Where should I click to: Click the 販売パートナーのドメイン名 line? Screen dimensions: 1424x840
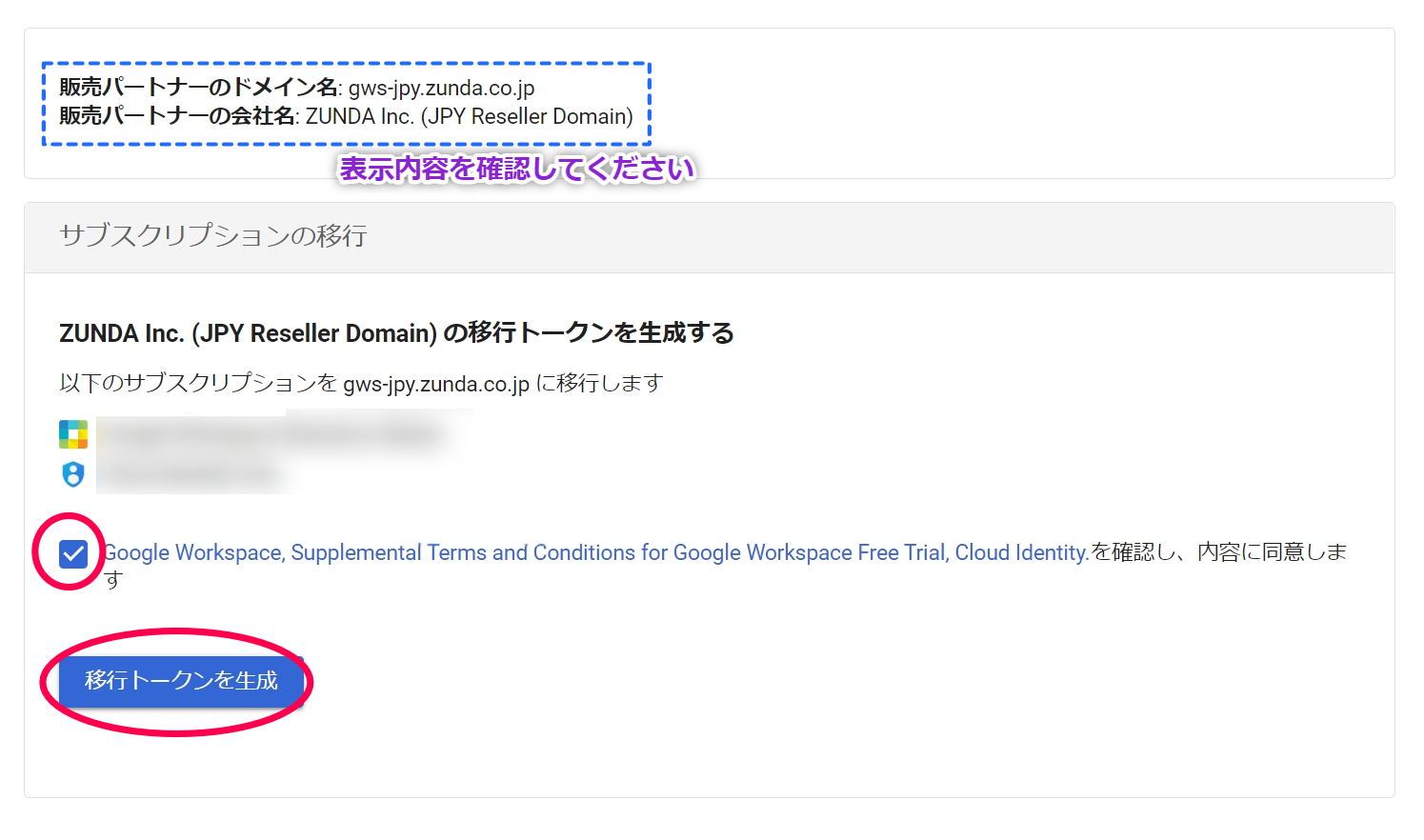(x=297, y=88)
